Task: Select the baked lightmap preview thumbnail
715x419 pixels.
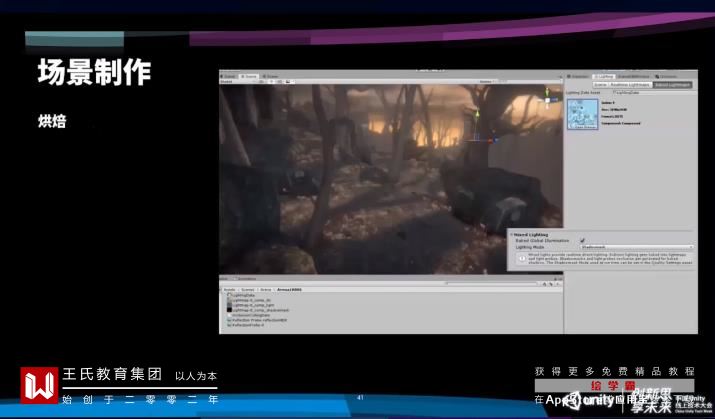Action: 582,114
